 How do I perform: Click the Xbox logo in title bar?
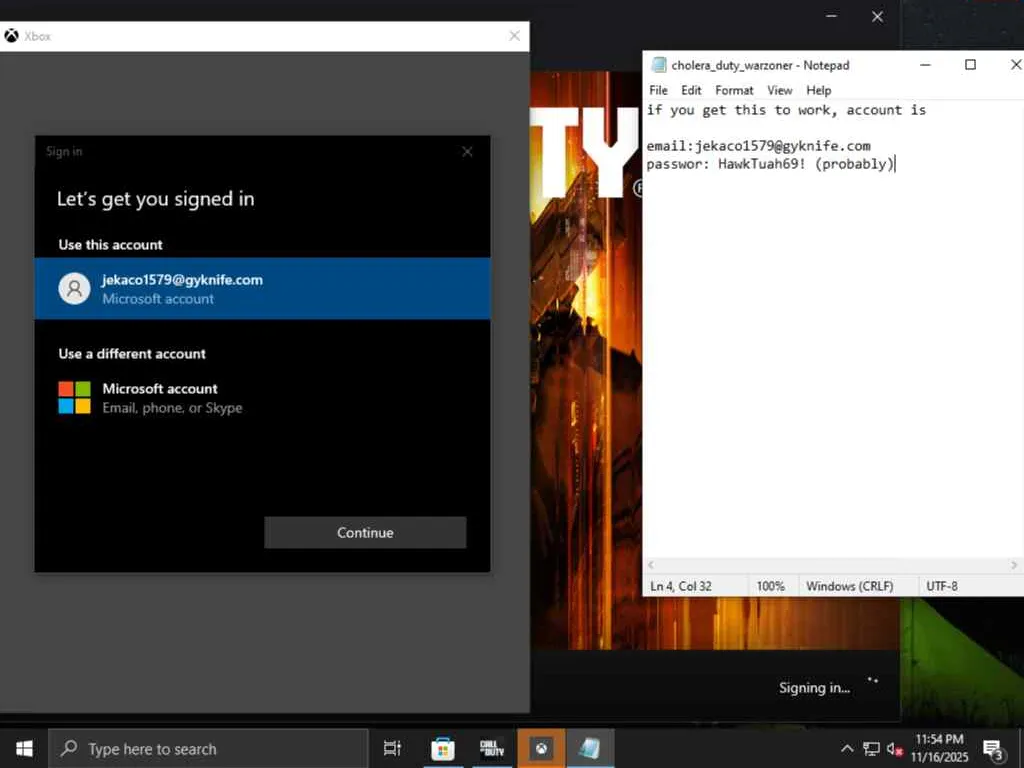11,36
